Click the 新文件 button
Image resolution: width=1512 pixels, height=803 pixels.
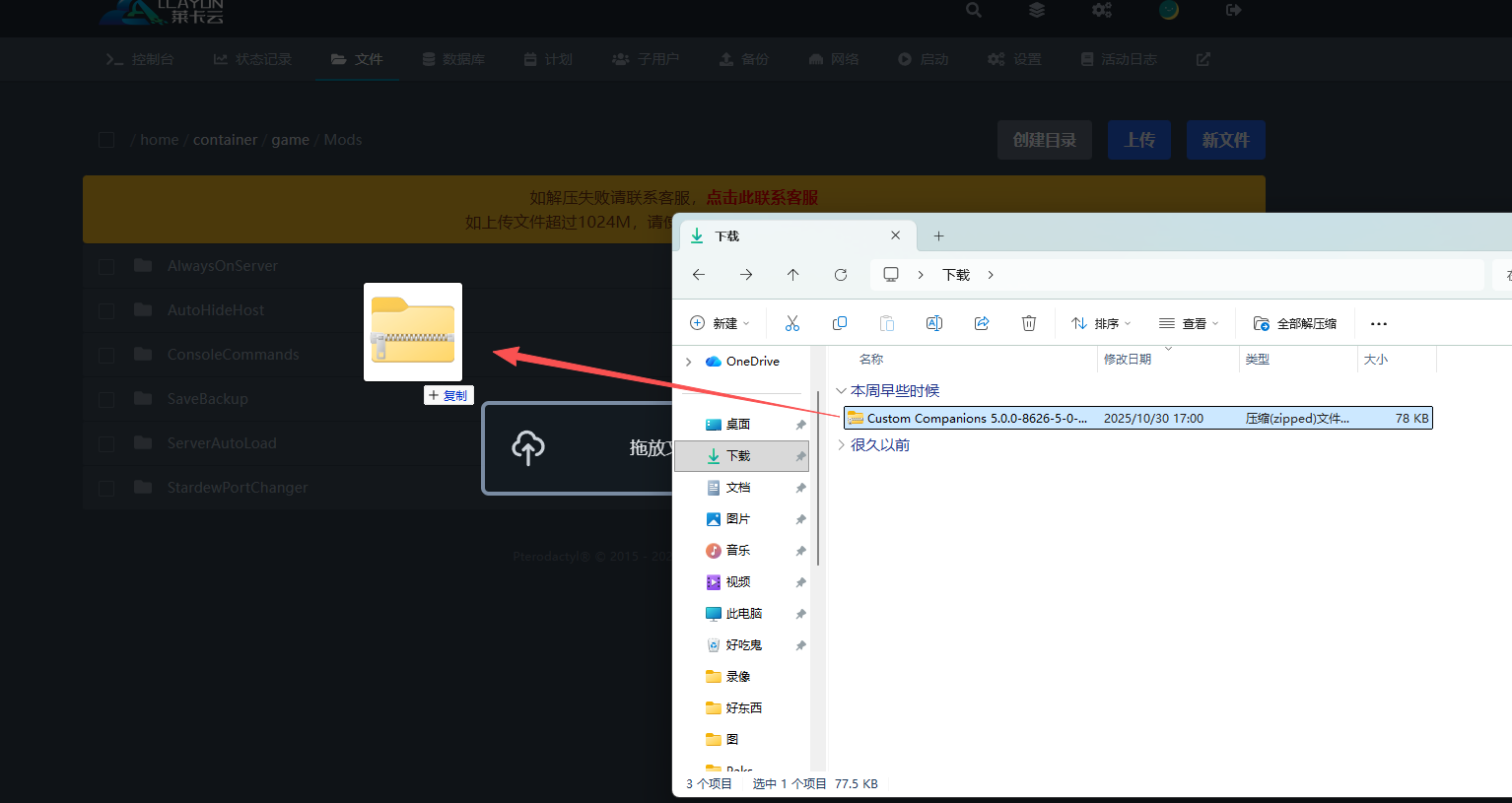[1225, 140]
